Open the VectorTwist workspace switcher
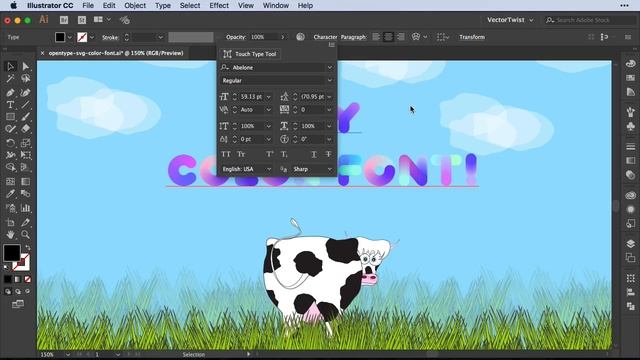Screen dimensions: 640x360 pos(510,20)
